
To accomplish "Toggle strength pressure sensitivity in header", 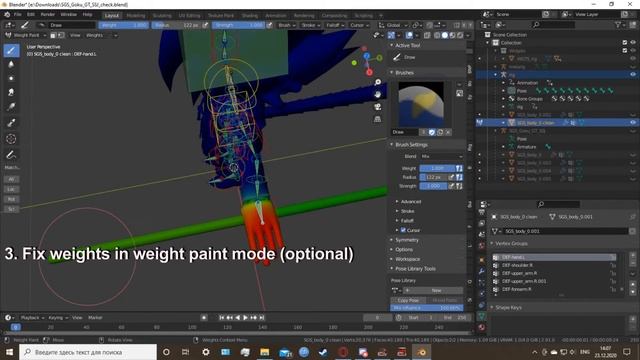I will point(269,25).
